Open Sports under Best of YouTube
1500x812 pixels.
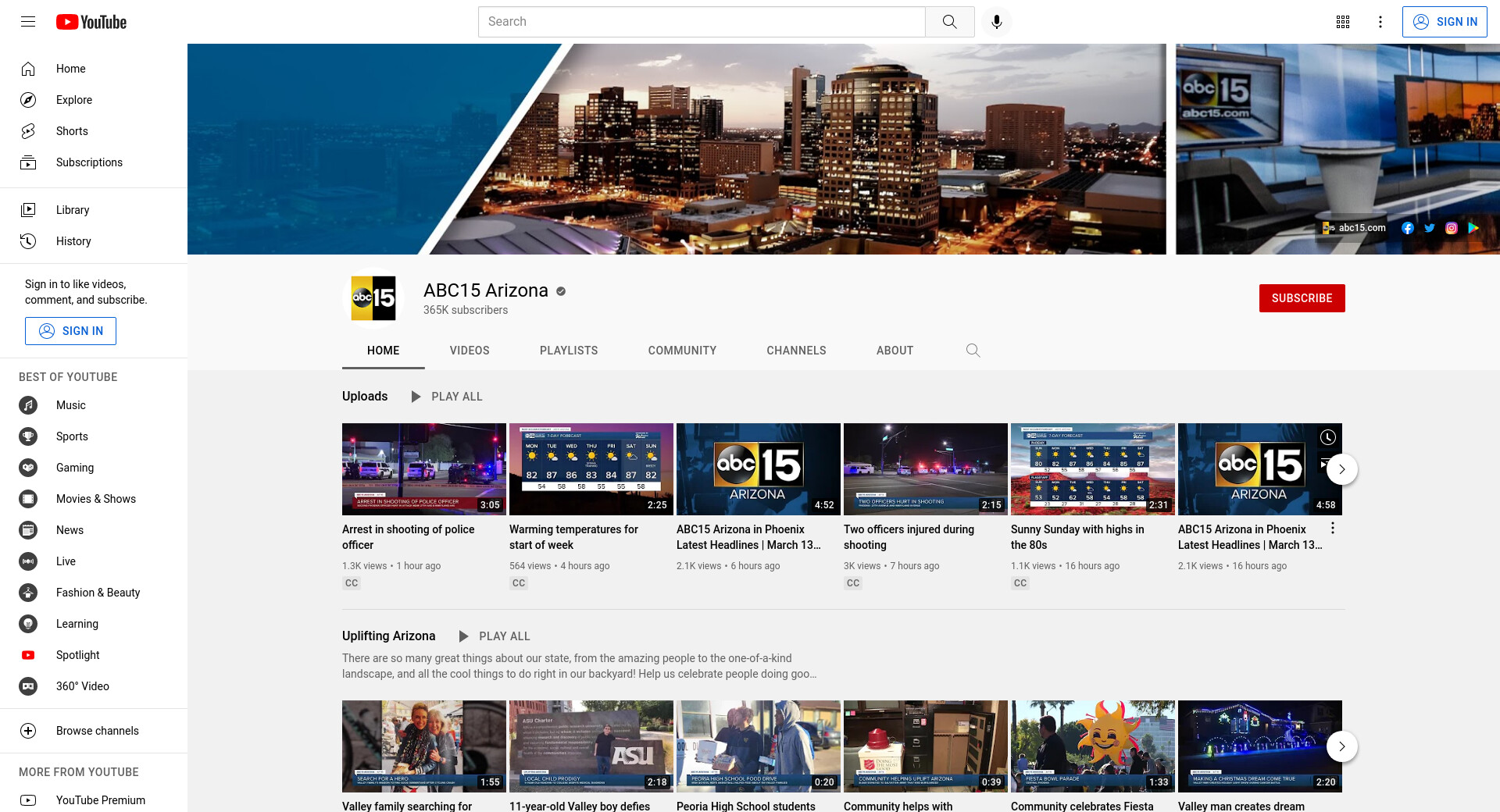(94, 436)
